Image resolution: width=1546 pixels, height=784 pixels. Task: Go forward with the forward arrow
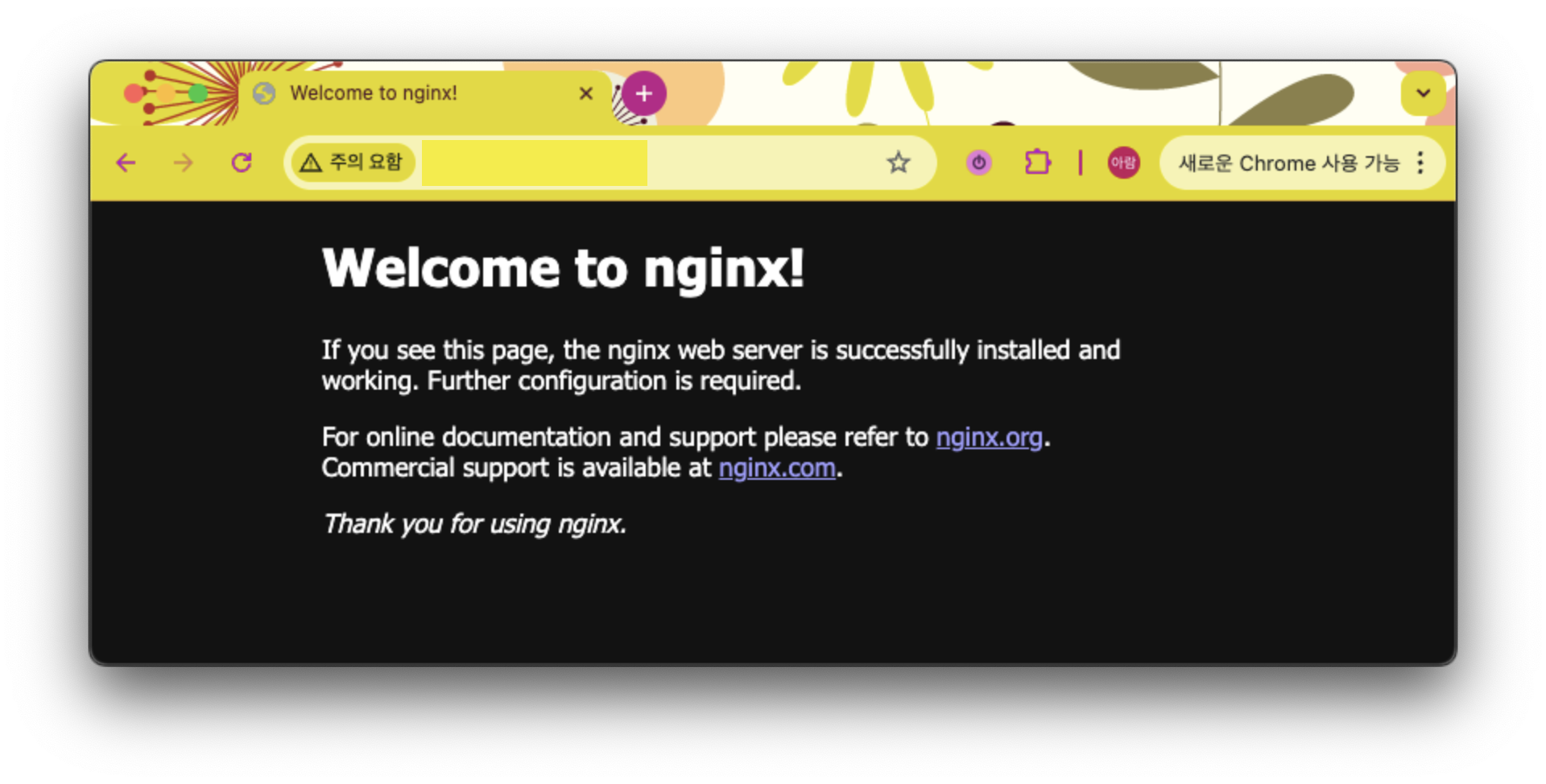tap(184, 163)
